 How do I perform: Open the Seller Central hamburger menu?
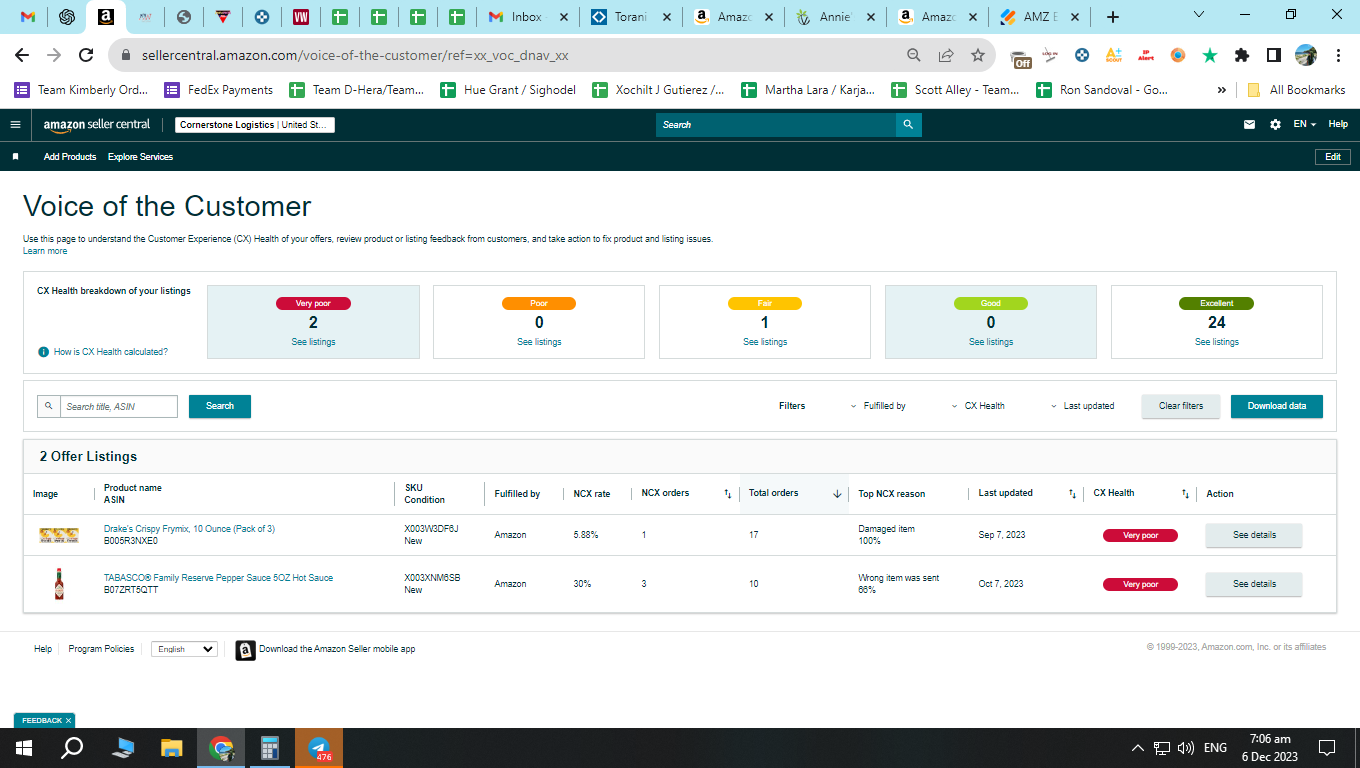coord(15,125)
